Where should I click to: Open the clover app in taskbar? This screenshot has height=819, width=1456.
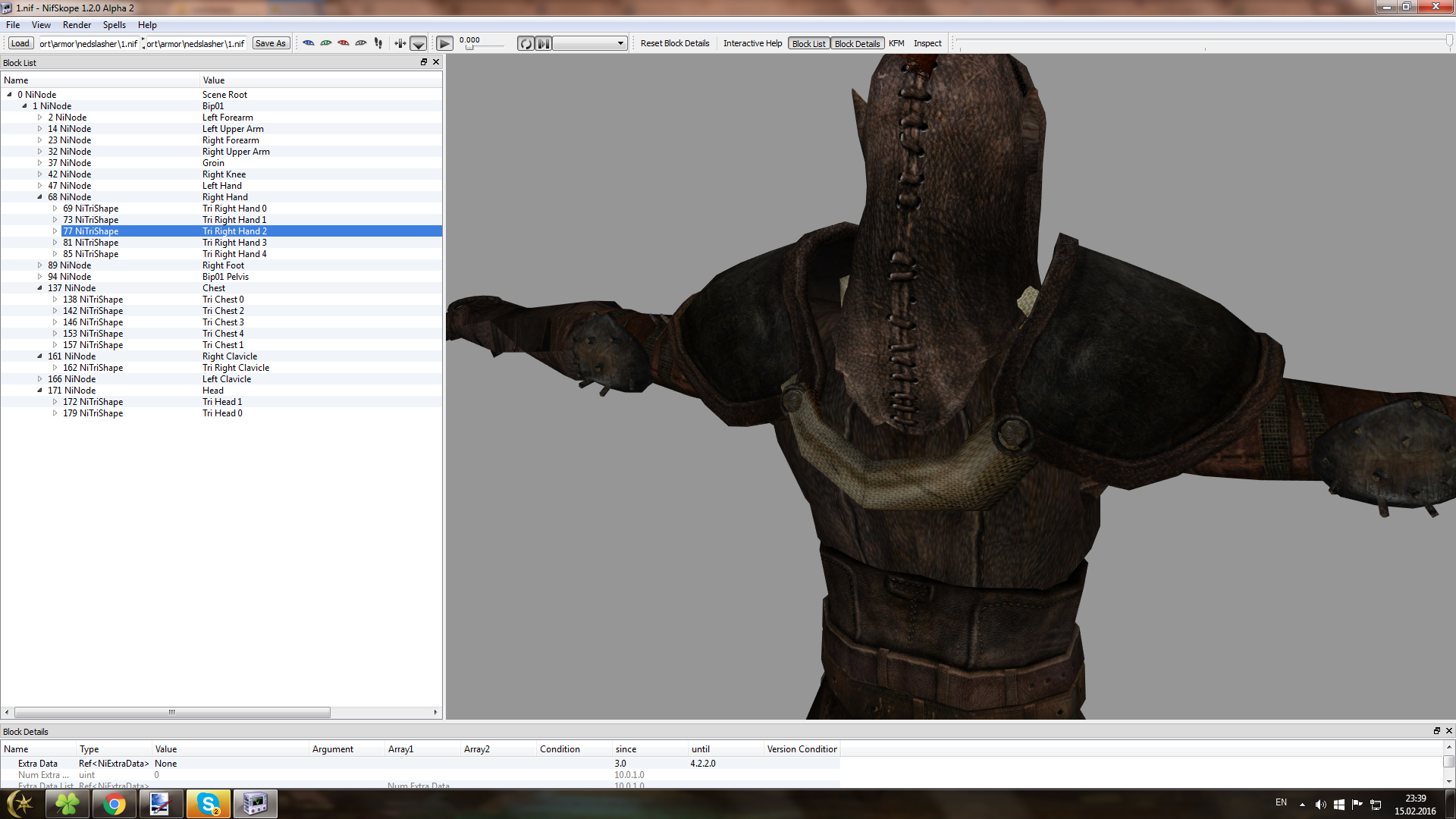pyautogui.click(x=67, y=804)
